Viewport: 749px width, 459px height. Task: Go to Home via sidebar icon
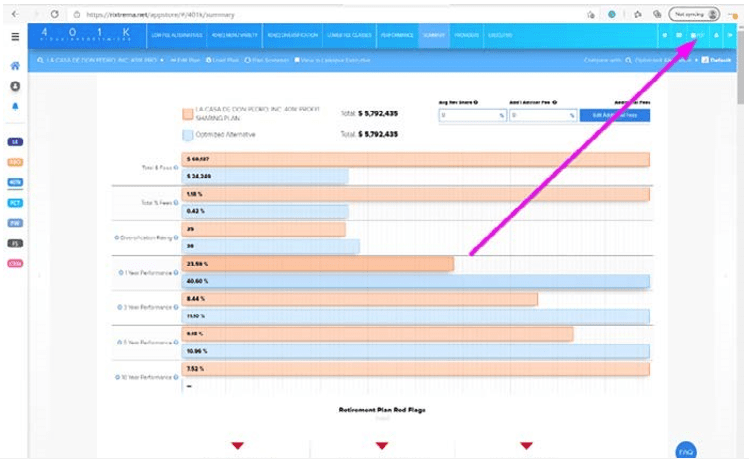[15, 66]
